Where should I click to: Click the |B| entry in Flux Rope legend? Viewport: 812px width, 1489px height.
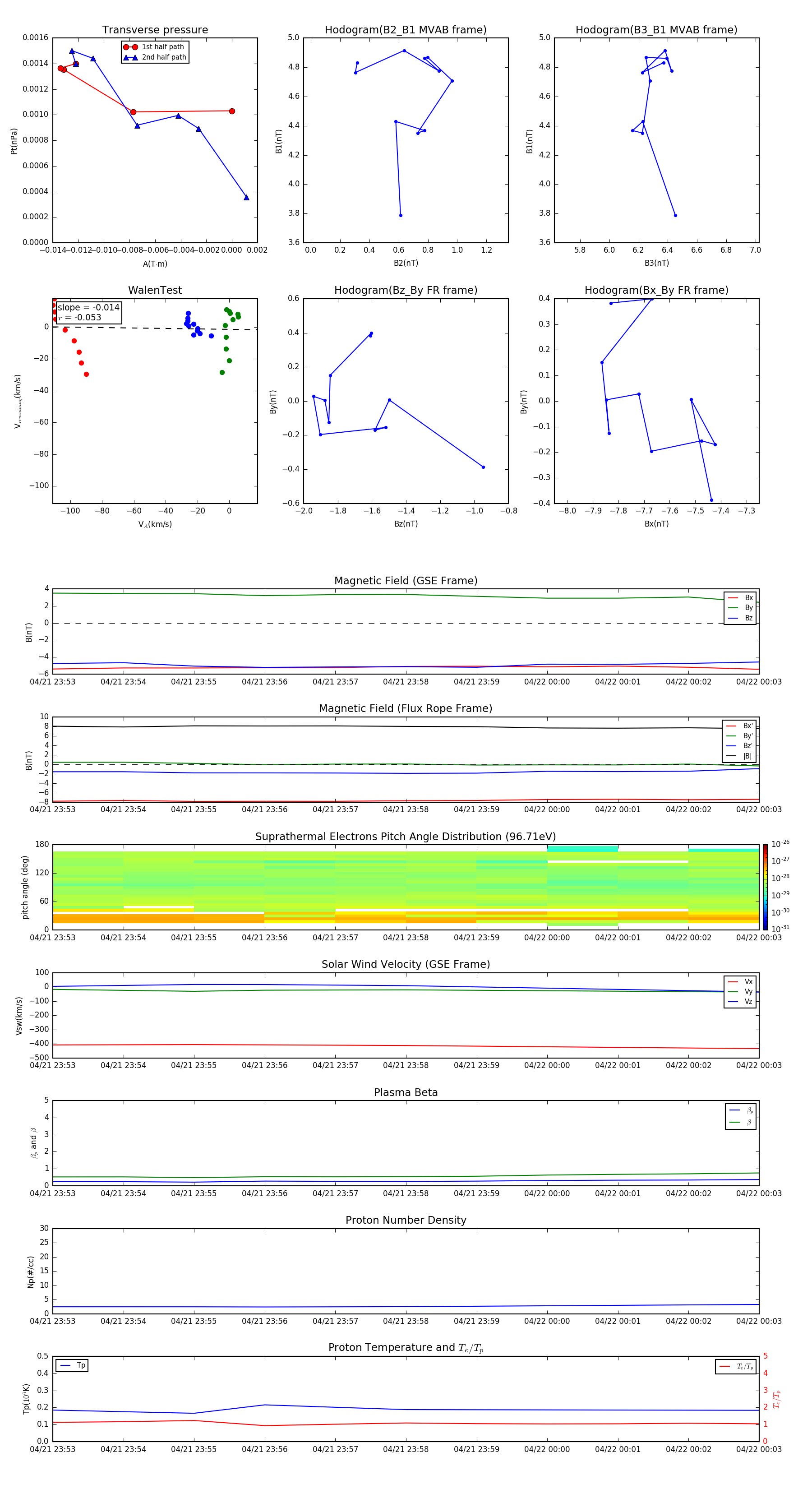pyautogui.click(x=739, y=756)
